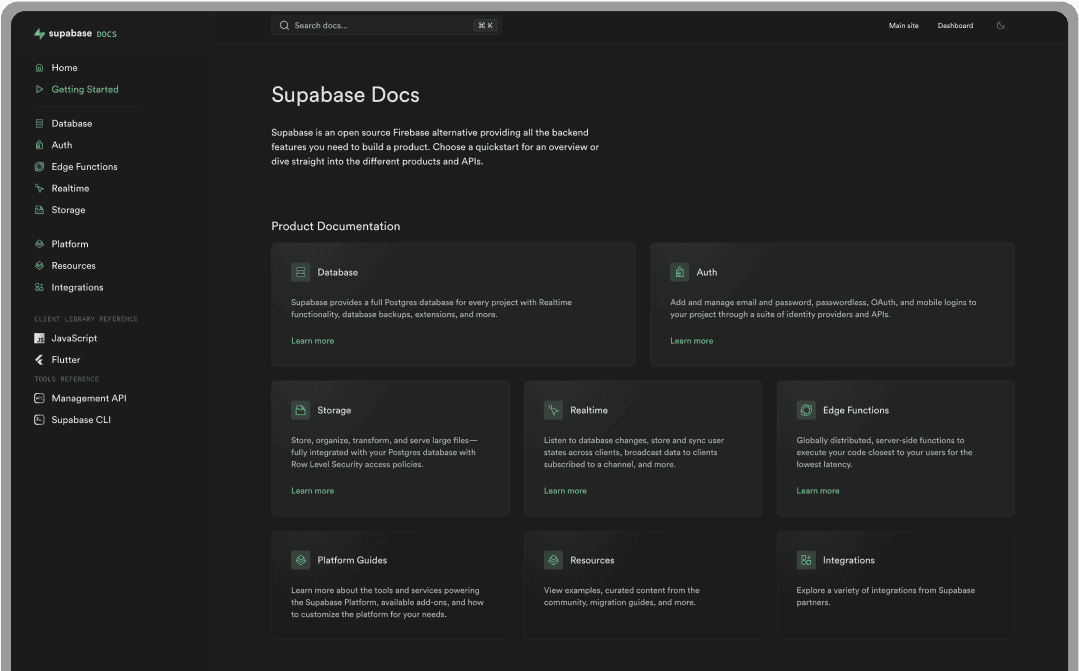Click the Home icon in sidebar
This screenshot has width=1079, height=671.
click(39, 67)
